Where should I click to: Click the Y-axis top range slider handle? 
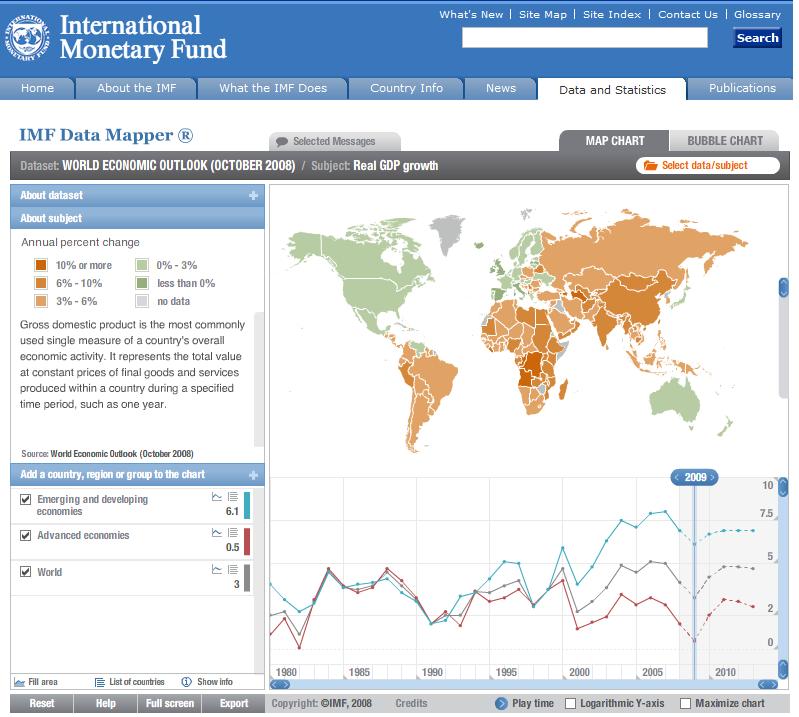click(x=783, y=487)
